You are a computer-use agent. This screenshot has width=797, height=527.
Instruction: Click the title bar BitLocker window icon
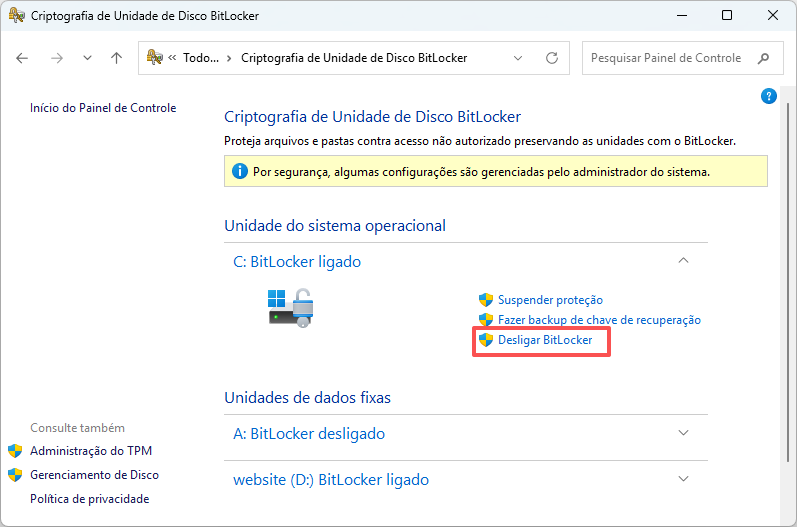17,15
